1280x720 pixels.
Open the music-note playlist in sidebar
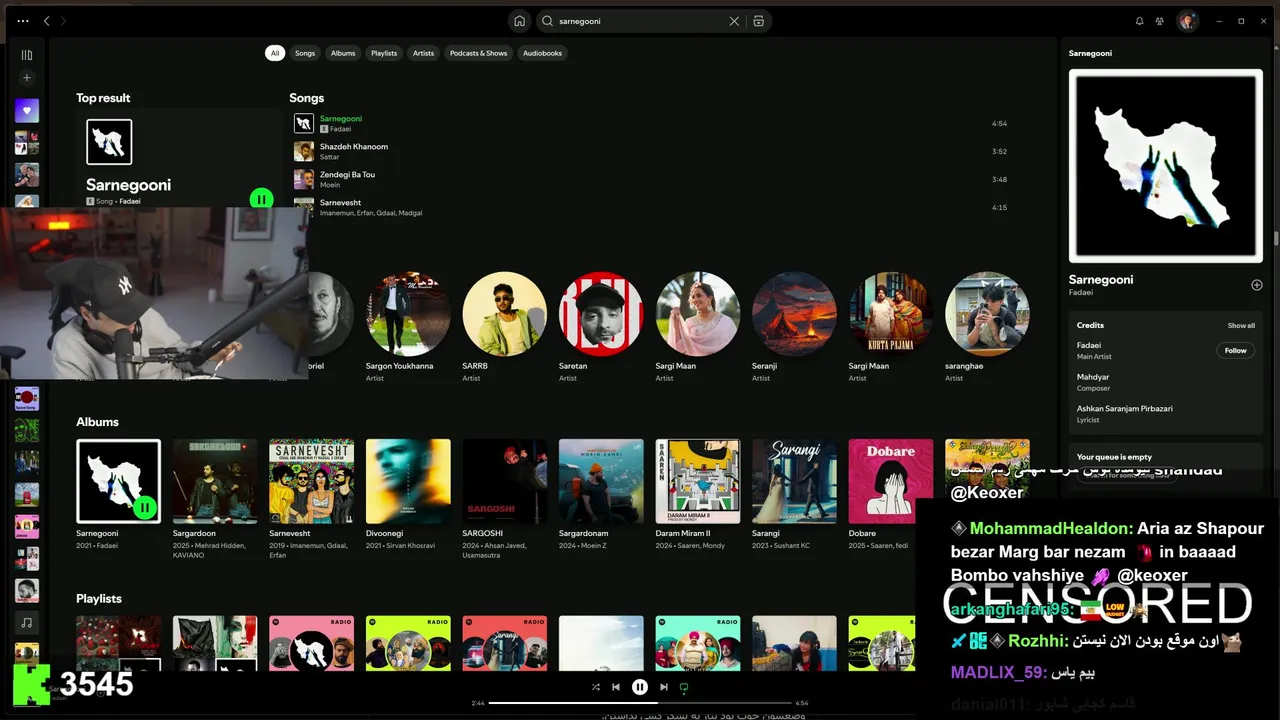click(x=27, y=622)
